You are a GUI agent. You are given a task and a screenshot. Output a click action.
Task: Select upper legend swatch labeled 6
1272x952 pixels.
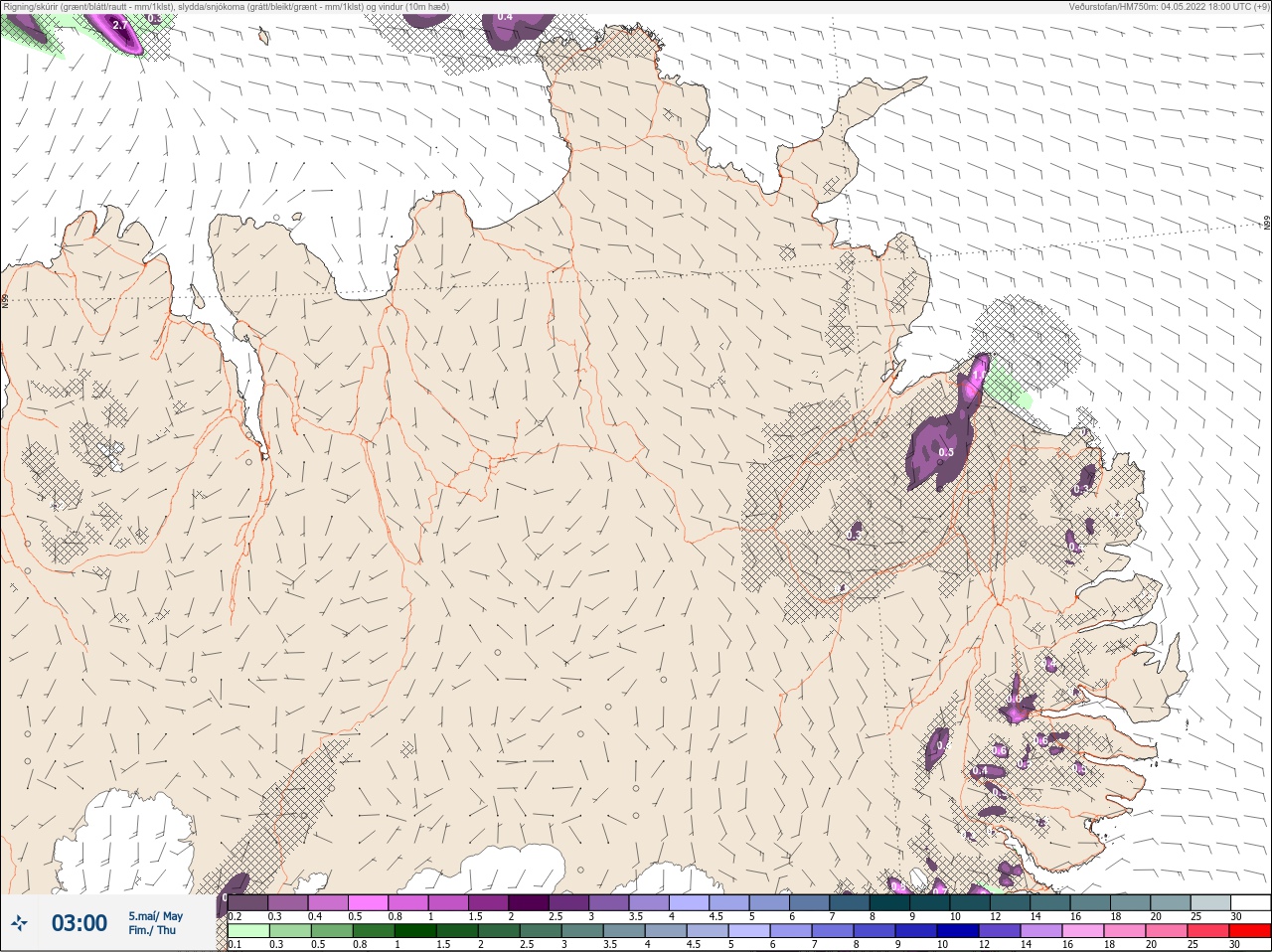[810, 902]
